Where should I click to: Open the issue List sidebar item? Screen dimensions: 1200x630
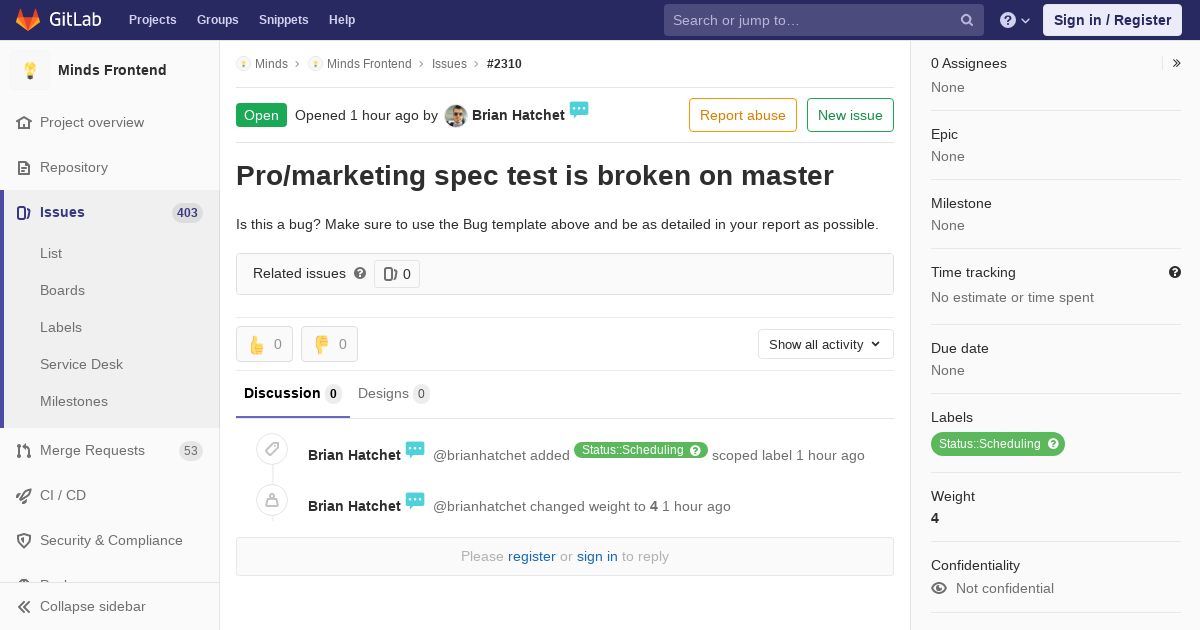[x=51, y=253]
